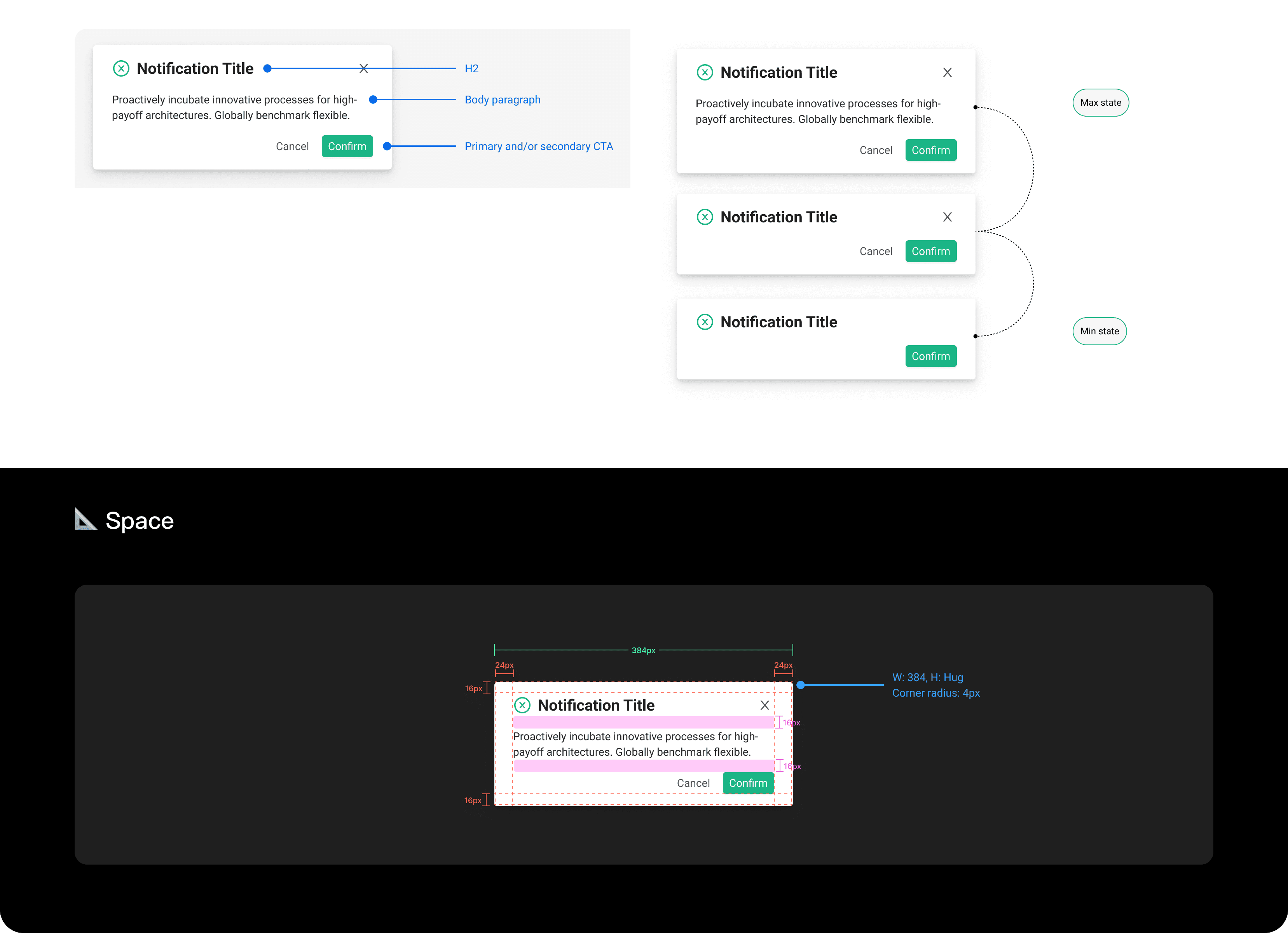The image size is (1288, 933).
Task: Dismiss the Max state notification via X
Action: click(947, 73)
